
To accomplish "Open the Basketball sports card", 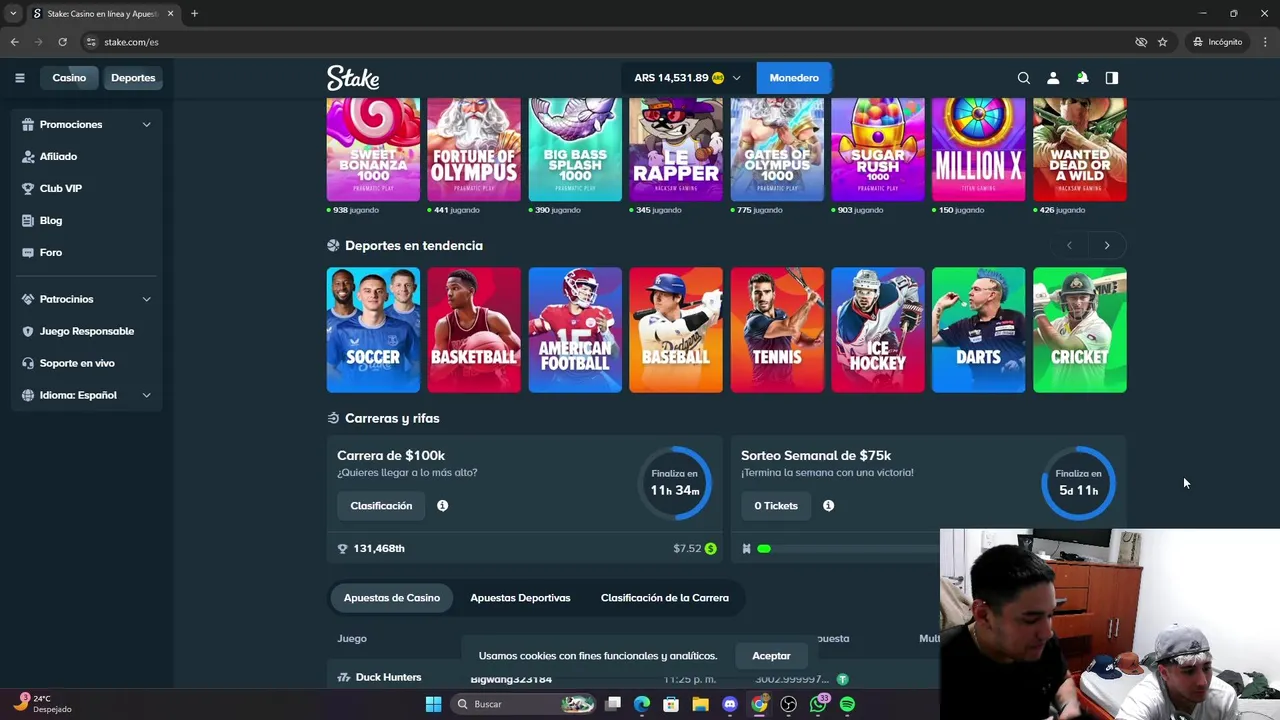I will coord(474,330).
